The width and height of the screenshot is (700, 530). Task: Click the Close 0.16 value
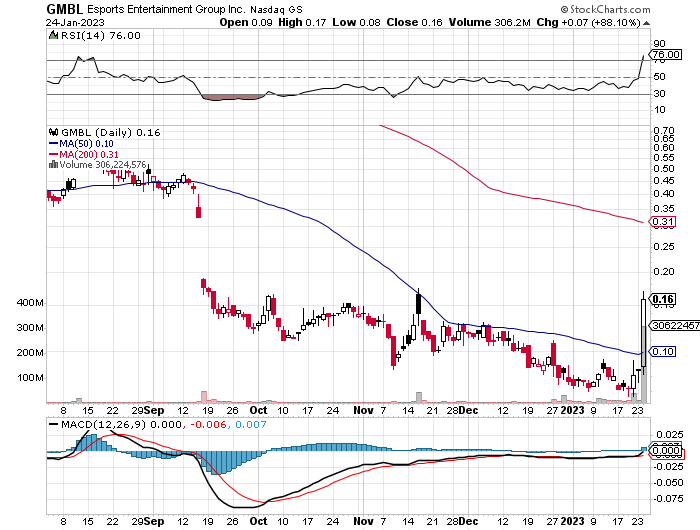pyautogui.click(x=414, y=22)
